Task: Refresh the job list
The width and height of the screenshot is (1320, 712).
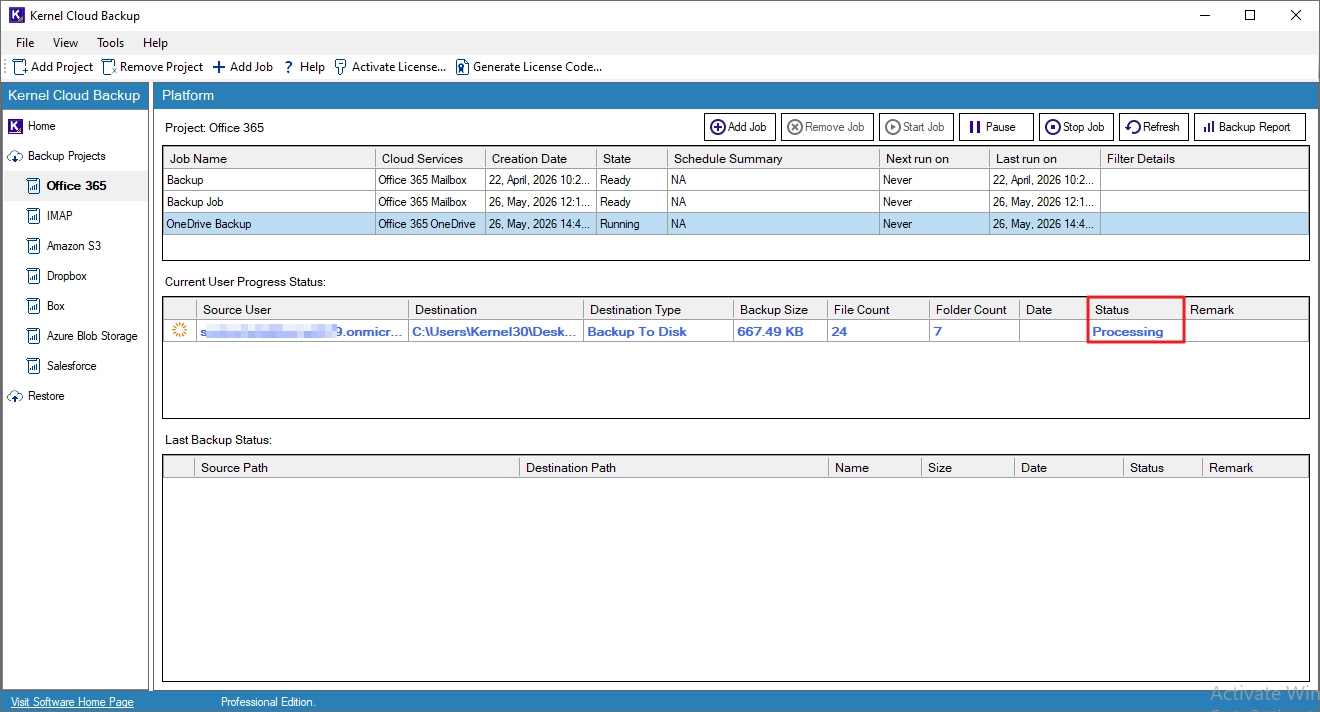Action: click(x=1153, y=127)
